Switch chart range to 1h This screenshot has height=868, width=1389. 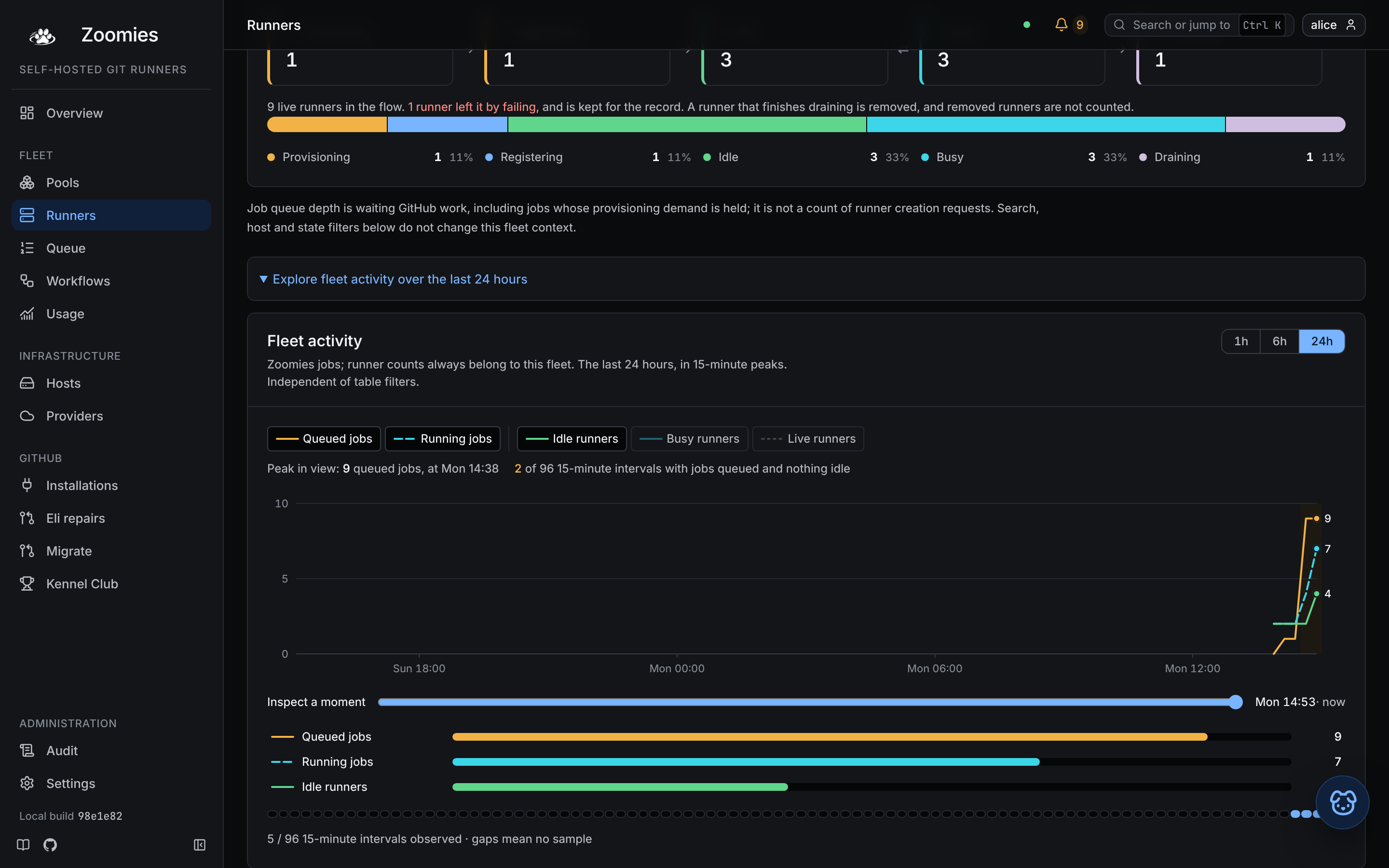1241,341
